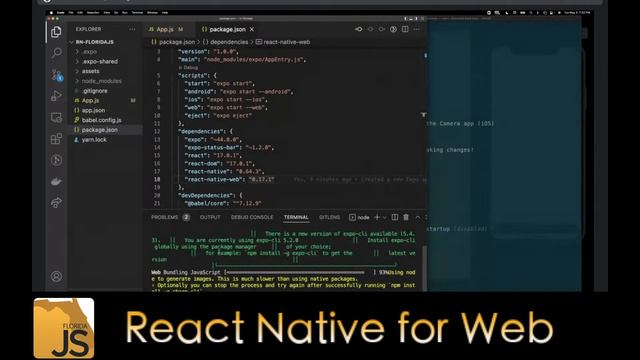Click the GitLens compare changes icon in the editor toolbar

tap(358, 29)
